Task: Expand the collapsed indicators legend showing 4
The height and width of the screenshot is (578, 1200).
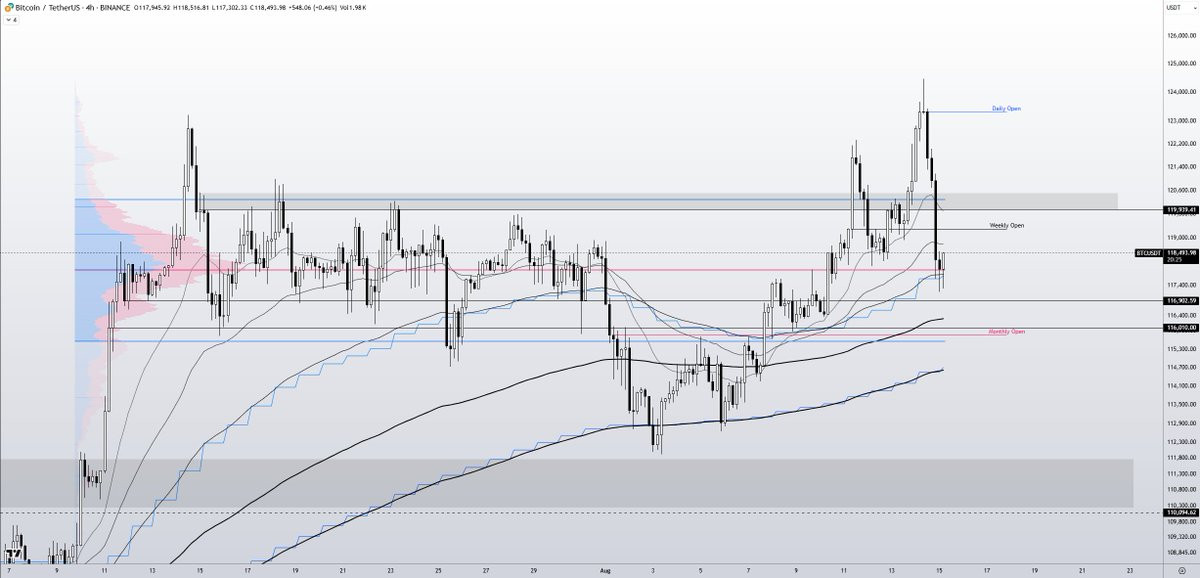Action: (x=11, y=19)
